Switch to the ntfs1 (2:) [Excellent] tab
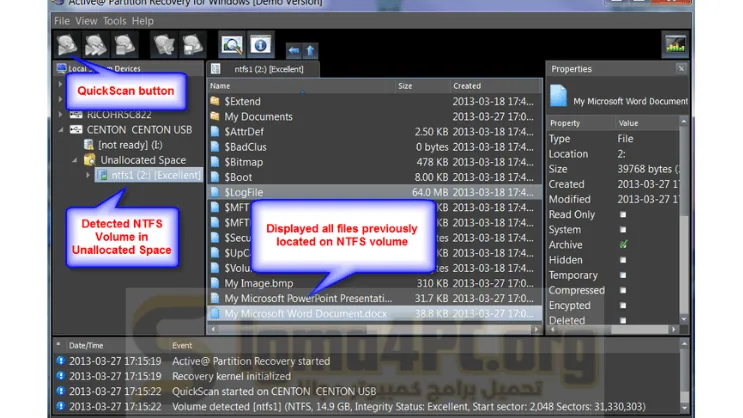This screenshot has width=743, height=418. pos(267,69)
